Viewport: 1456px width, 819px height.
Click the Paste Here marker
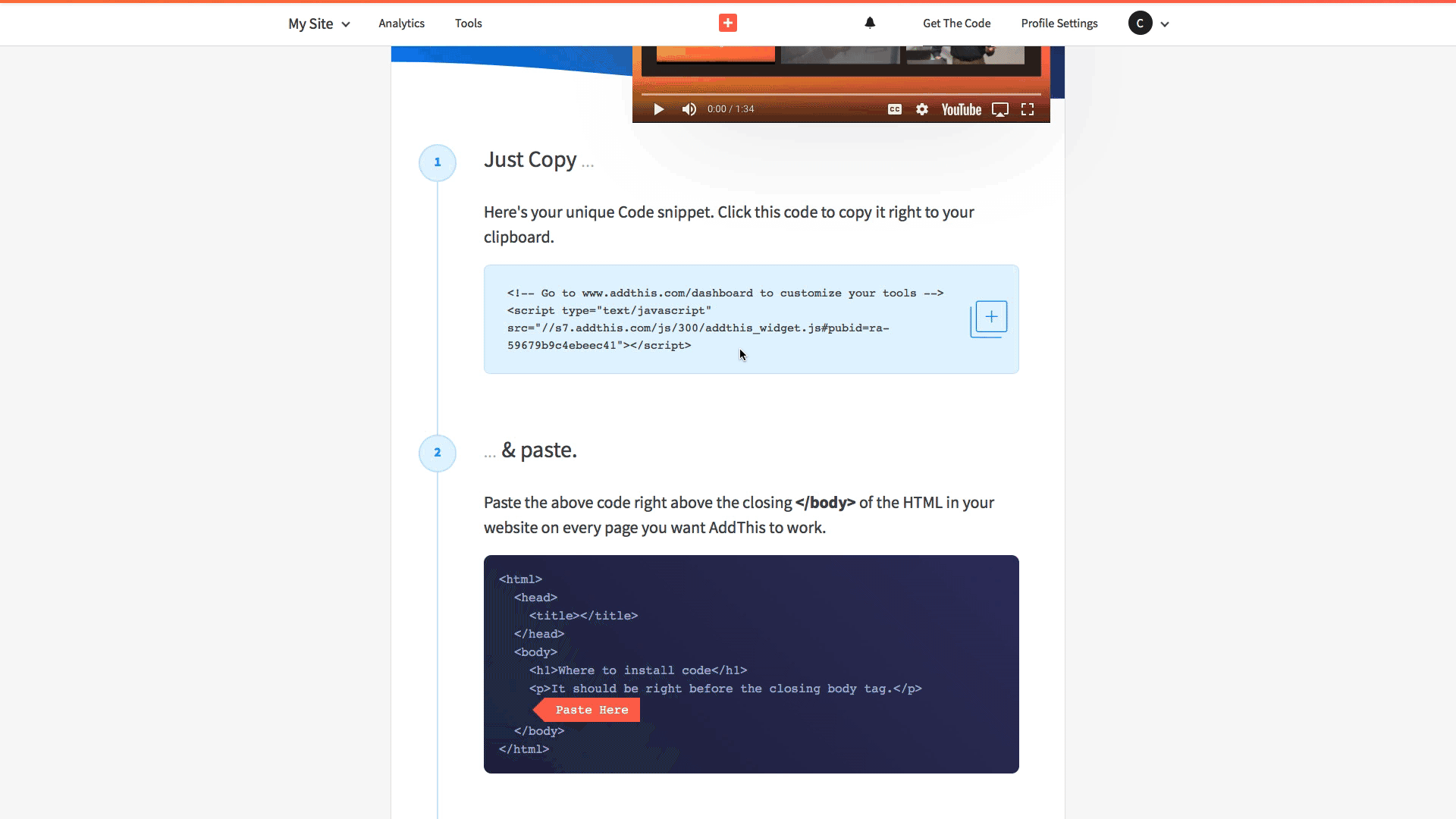(x=591, y=710)
